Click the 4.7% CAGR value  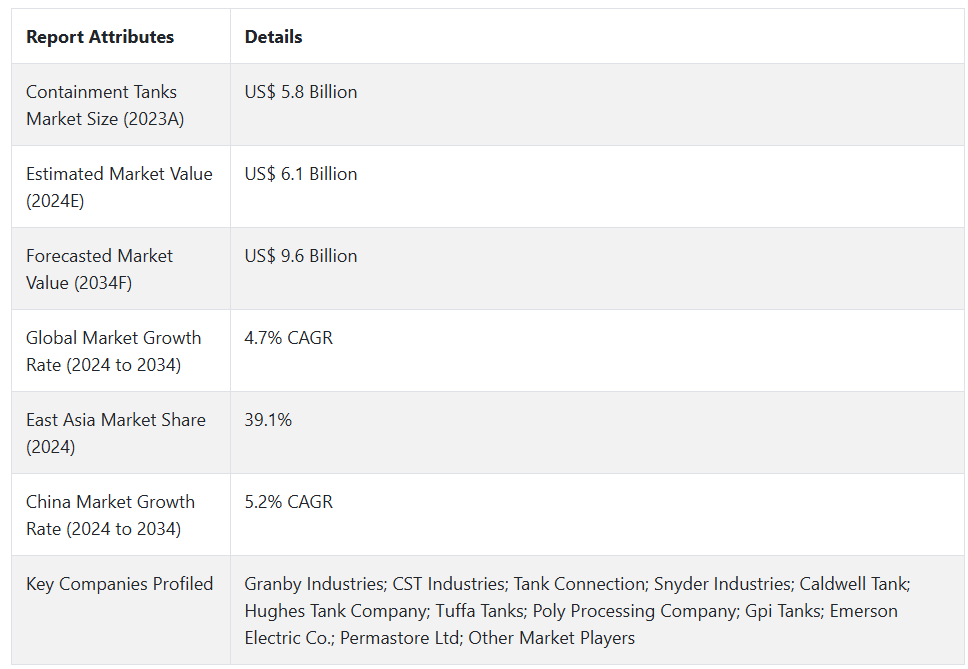click(x=288, y=338)
